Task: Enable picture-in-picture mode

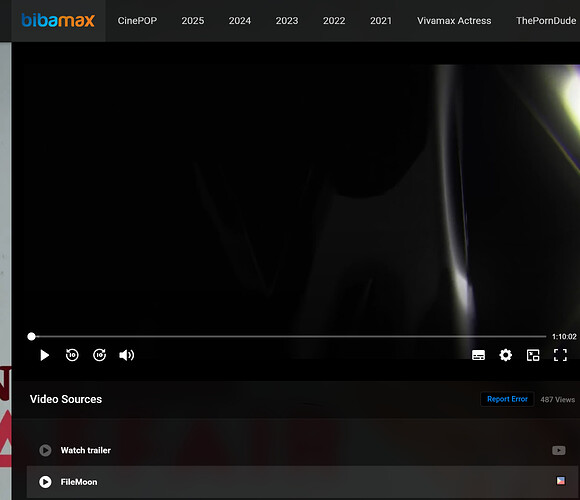Action: pyautogui.click(x=533, y=355)
